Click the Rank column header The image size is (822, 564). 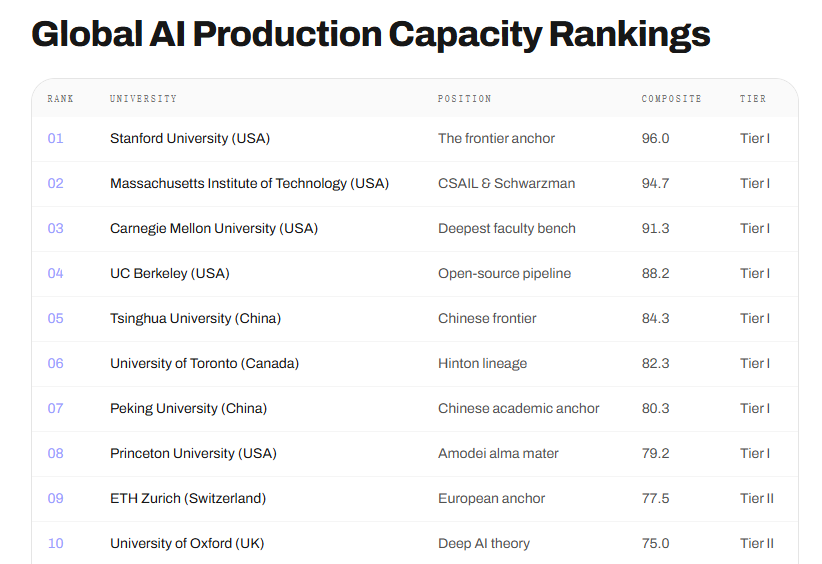point(60,99)
